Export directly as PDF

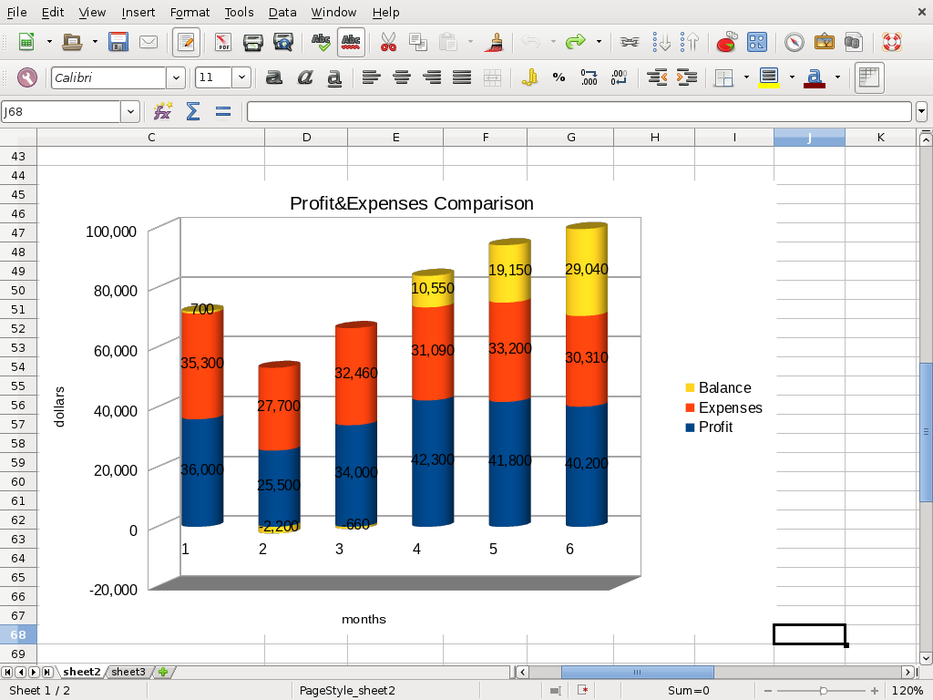(224, 42)
